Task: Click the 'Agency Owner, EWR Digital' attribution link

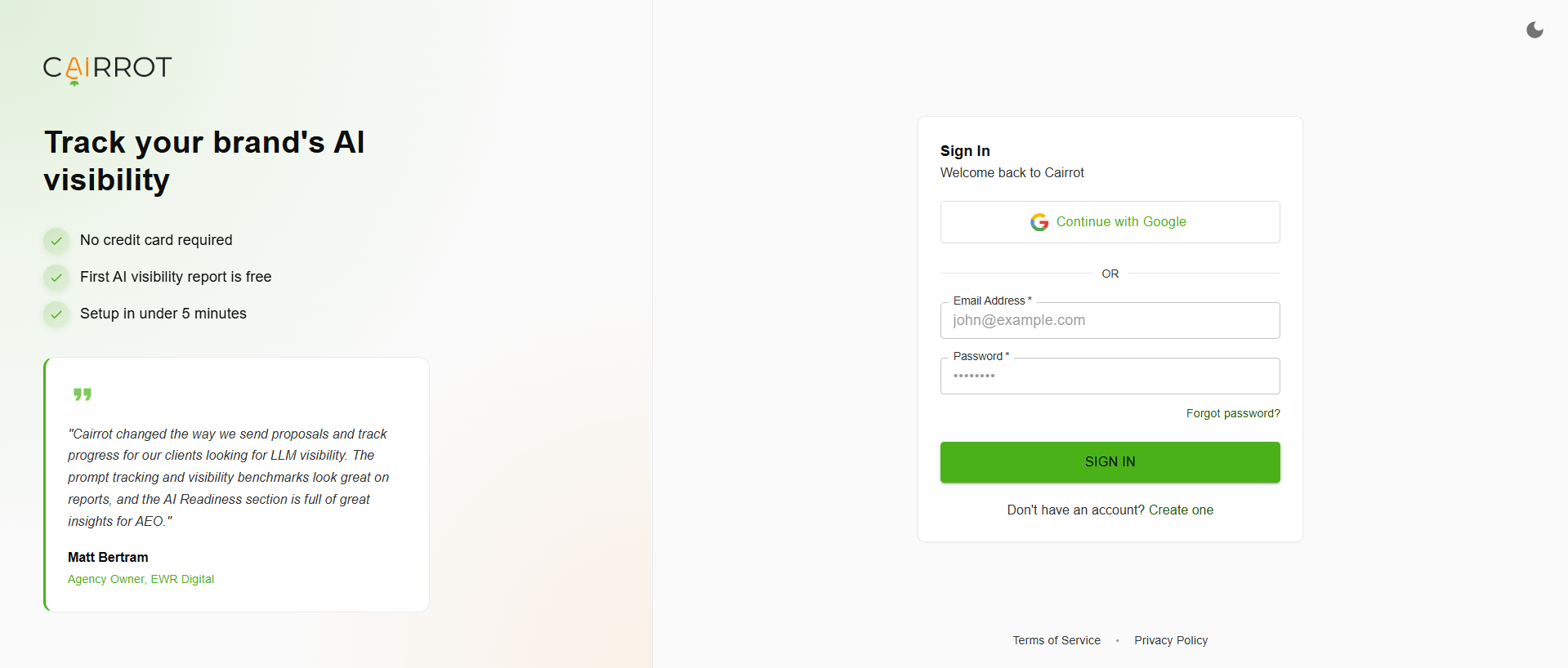Action: [141, 579]
